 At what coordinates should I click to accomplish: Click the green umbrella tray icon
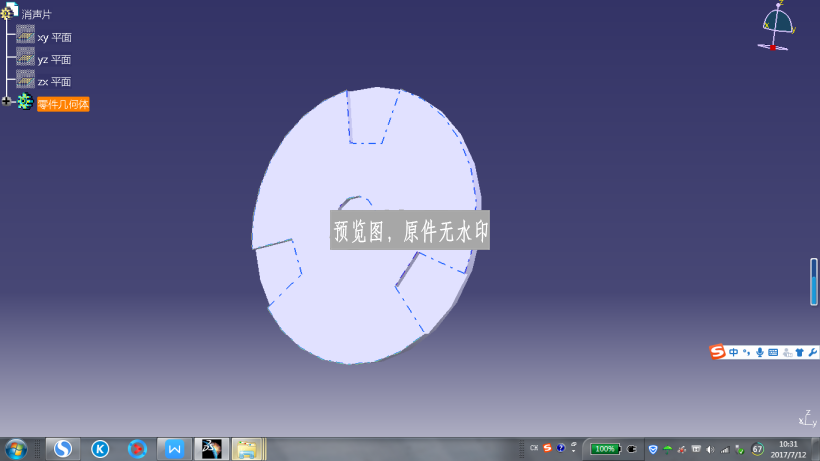click(667, 450)
